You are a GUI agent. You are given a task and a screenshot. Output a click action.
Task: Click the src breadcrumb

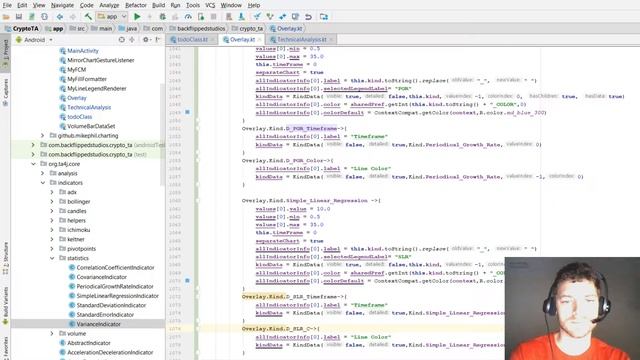click(x=77, y=29)
